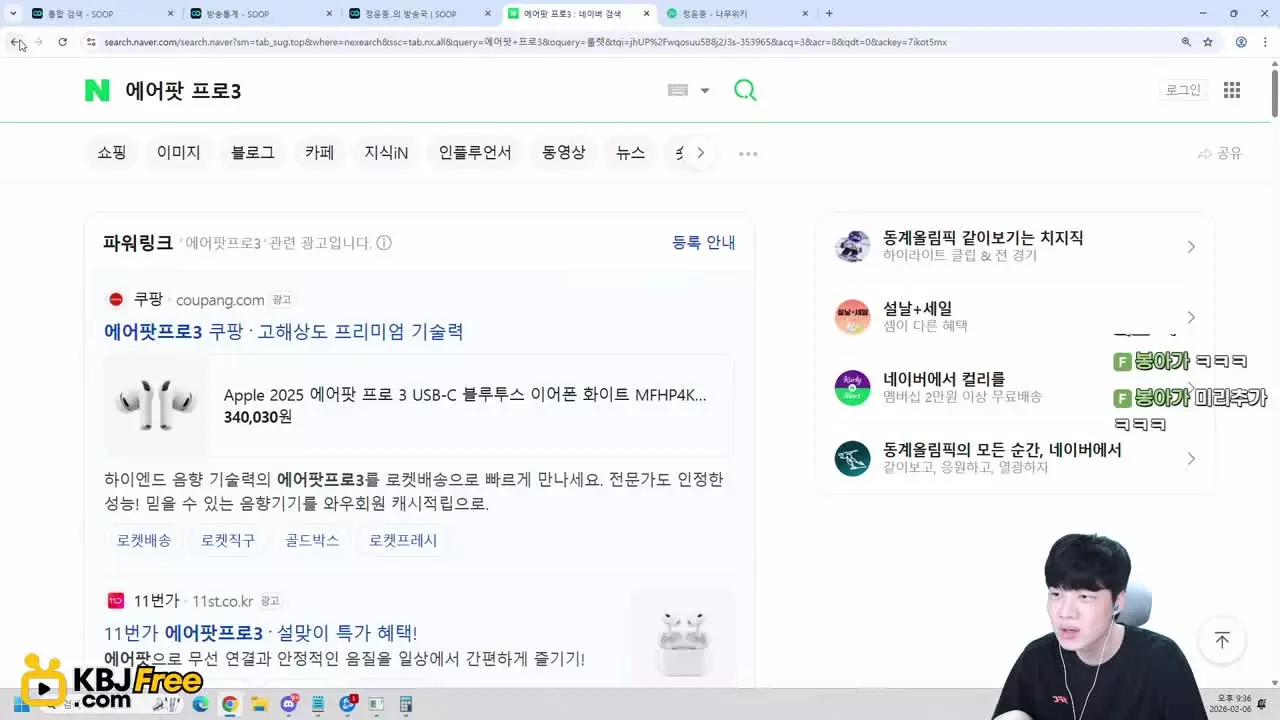
Task: Open the 설날+세일 banner
Action: click(x=1015, y=317)
